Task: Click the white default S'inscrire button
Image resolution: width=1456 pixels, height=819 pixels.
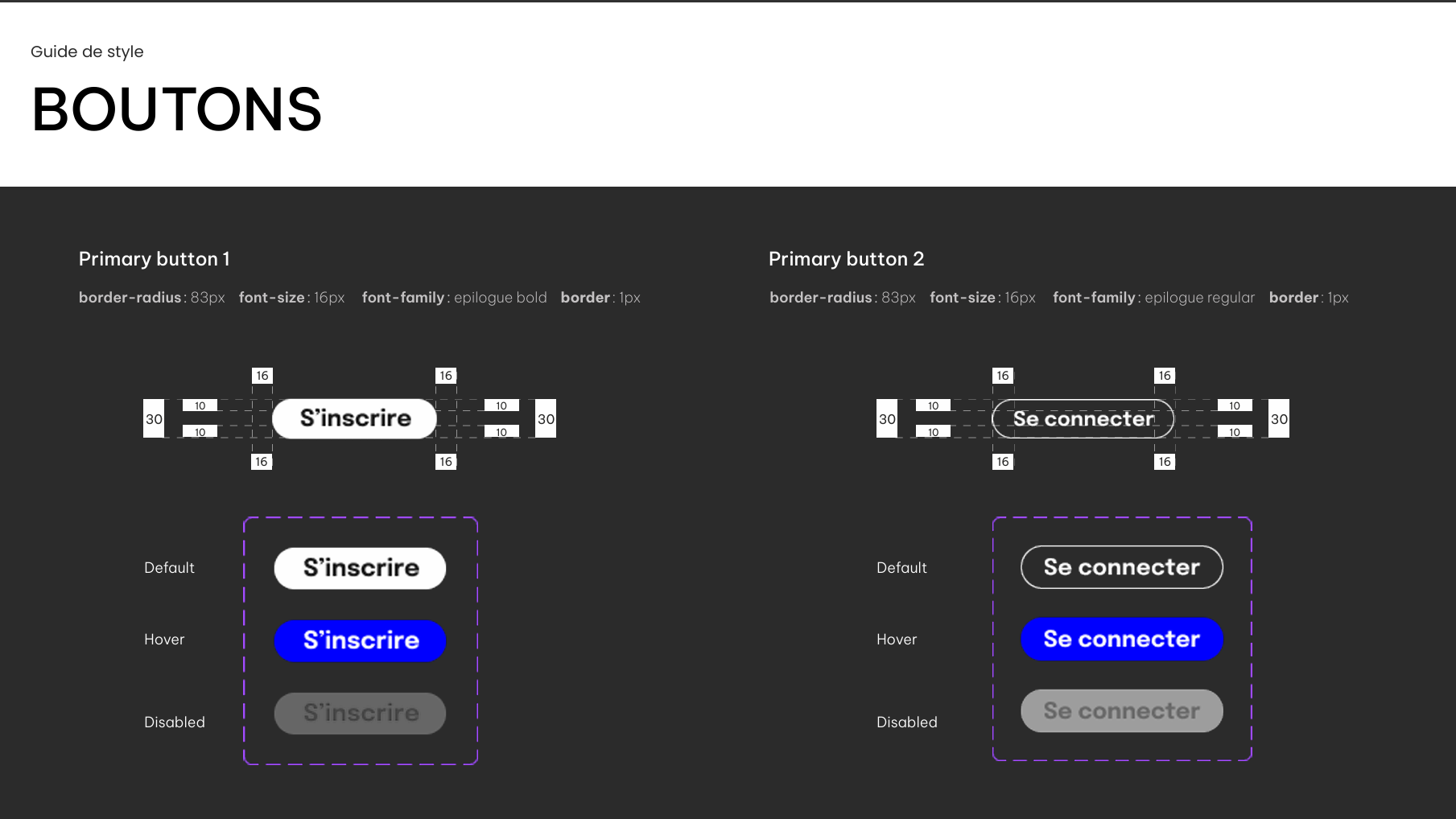Action: pos(360,568)
